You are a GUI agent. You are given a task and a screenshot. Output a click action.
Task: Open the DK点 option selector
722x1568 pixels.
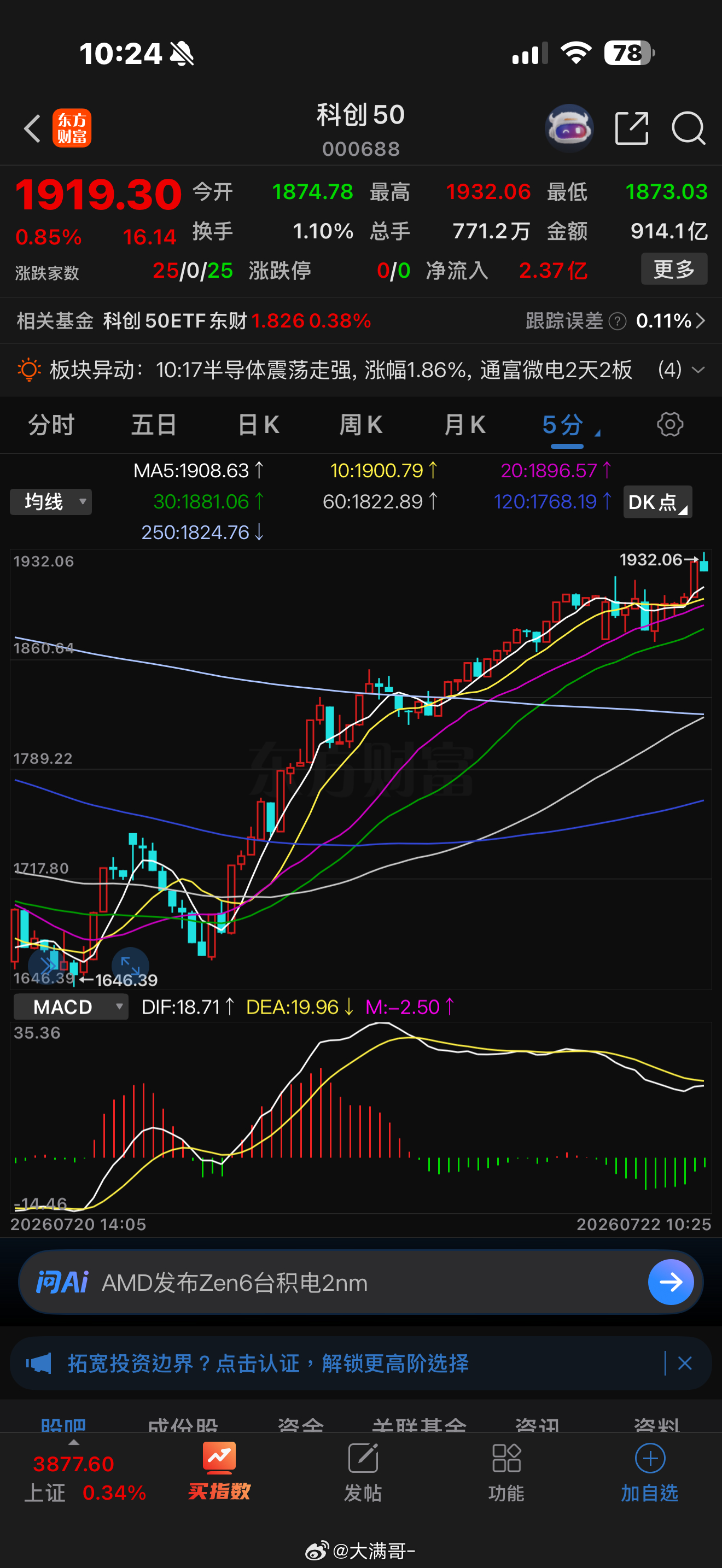click(657, 502)
